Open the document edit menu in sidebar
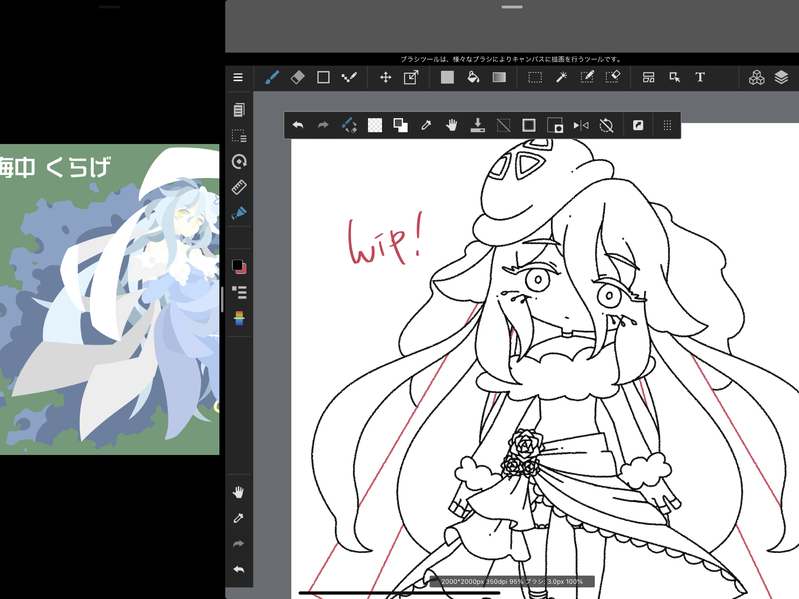The height and width of the screenshot is (599, 799). [x=239, y=110]
